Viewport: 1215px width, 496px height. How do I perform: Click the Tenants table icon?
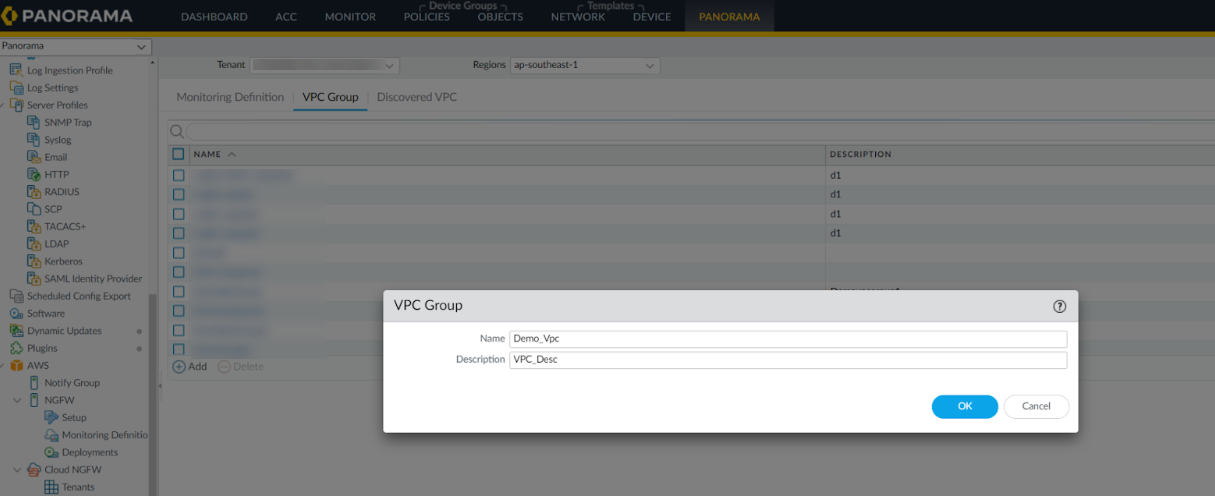point(52,487)
